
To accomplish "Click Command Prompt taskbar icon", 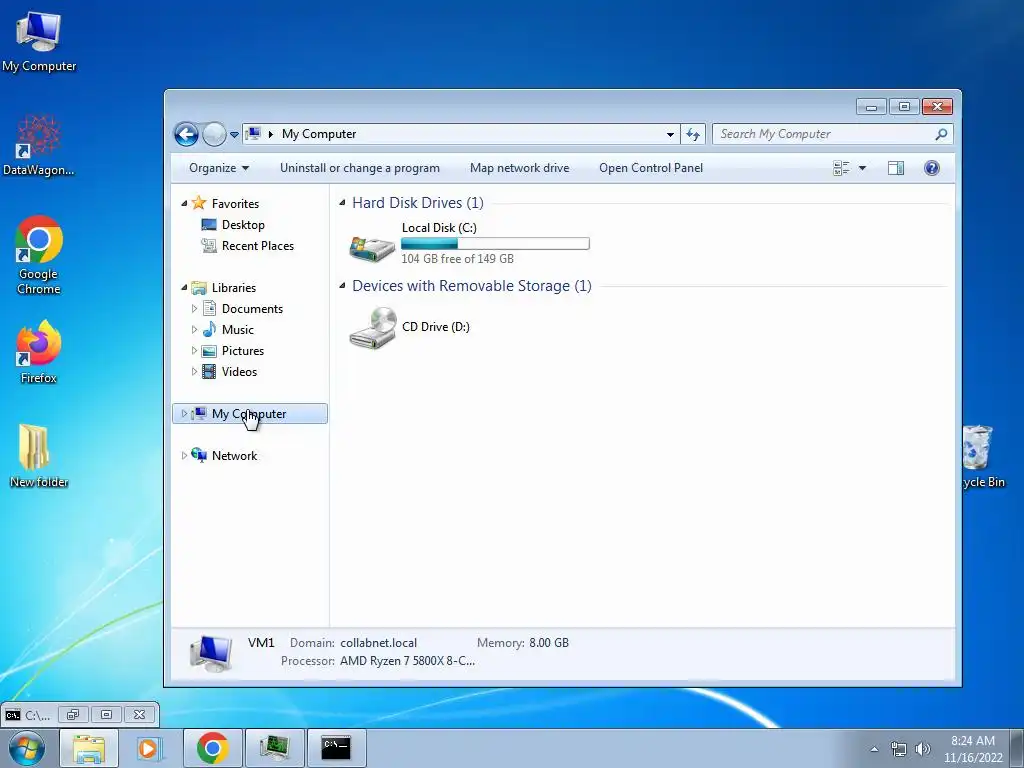I will [x=336, y=748].
